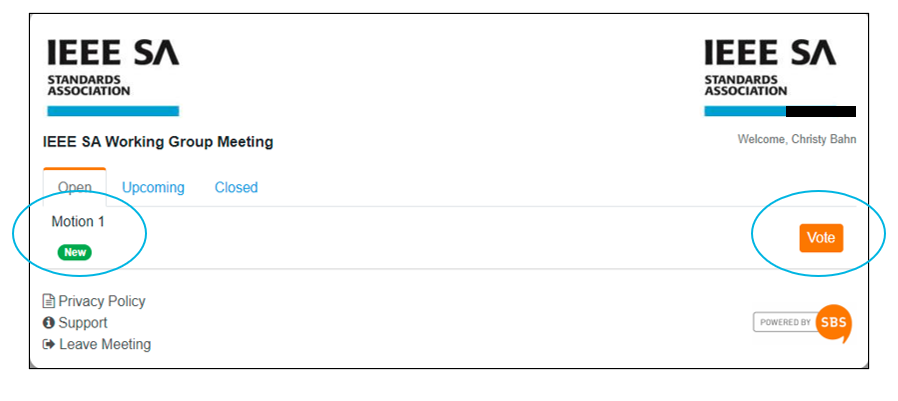Click the green New badge

[x=74, y=253]
